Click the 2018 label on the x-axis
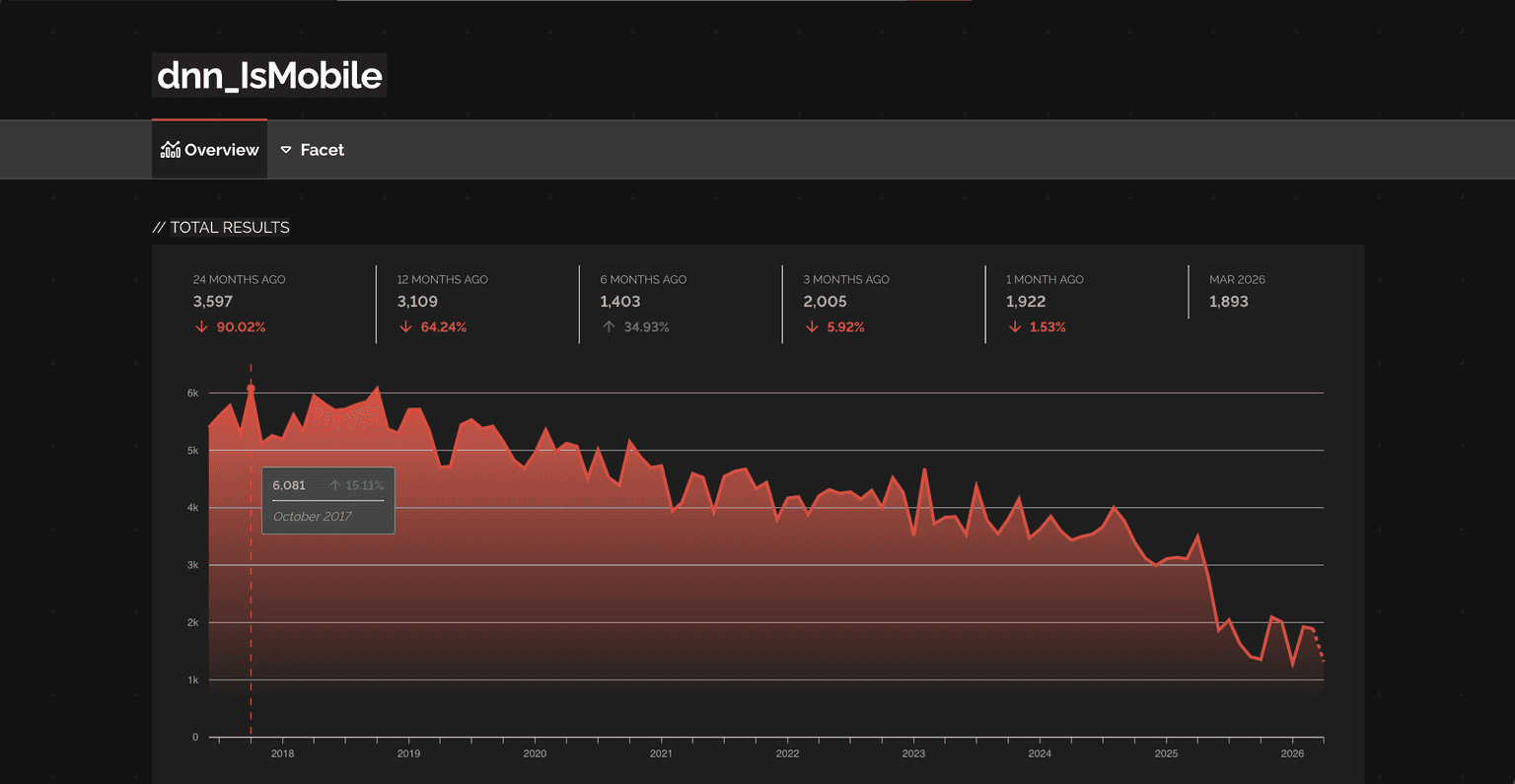The height and width of the screenshot is (784, 1515). (x=282, y=753)
